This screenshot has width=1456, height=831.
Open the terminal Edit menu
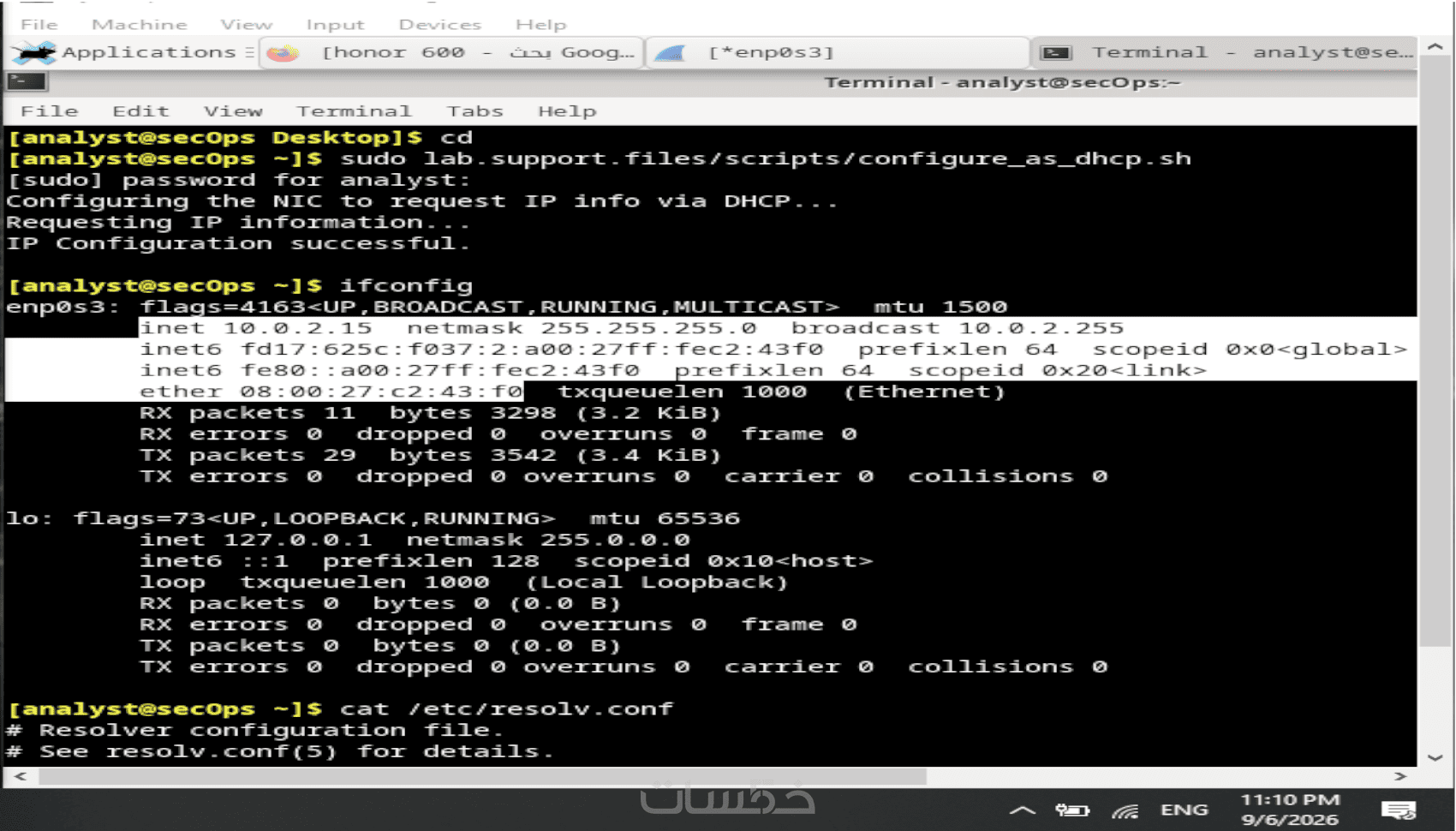(x=140, y=111)
